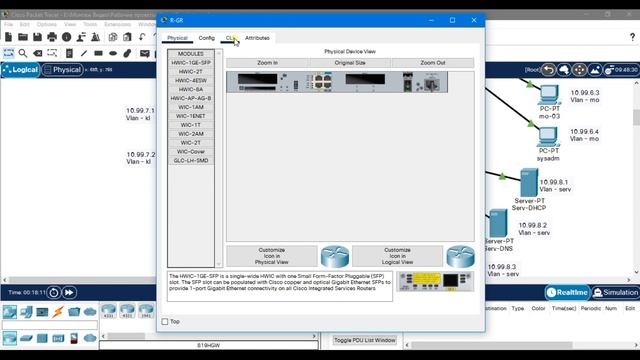Viewport: 640px width, 360px height.
Task: Click Customize Icon in Physical View
Action: (x=271, y=256)
